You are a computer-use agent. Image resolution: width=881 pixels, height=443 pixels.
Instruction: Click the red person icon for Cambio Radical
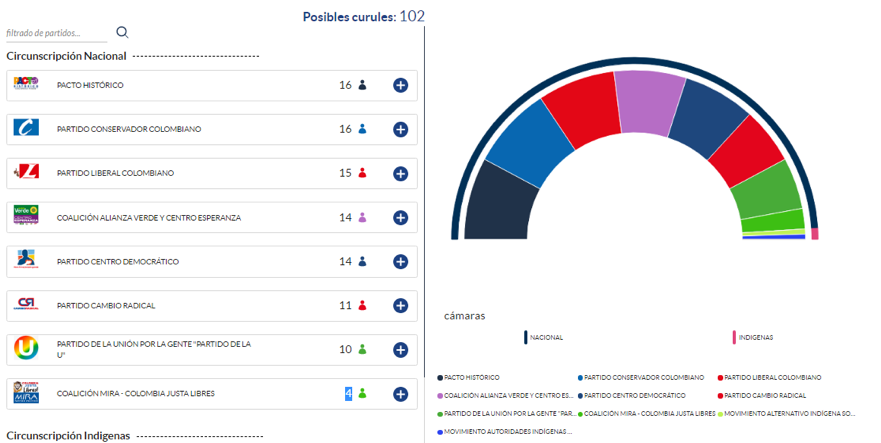click(x=362, y=305)
